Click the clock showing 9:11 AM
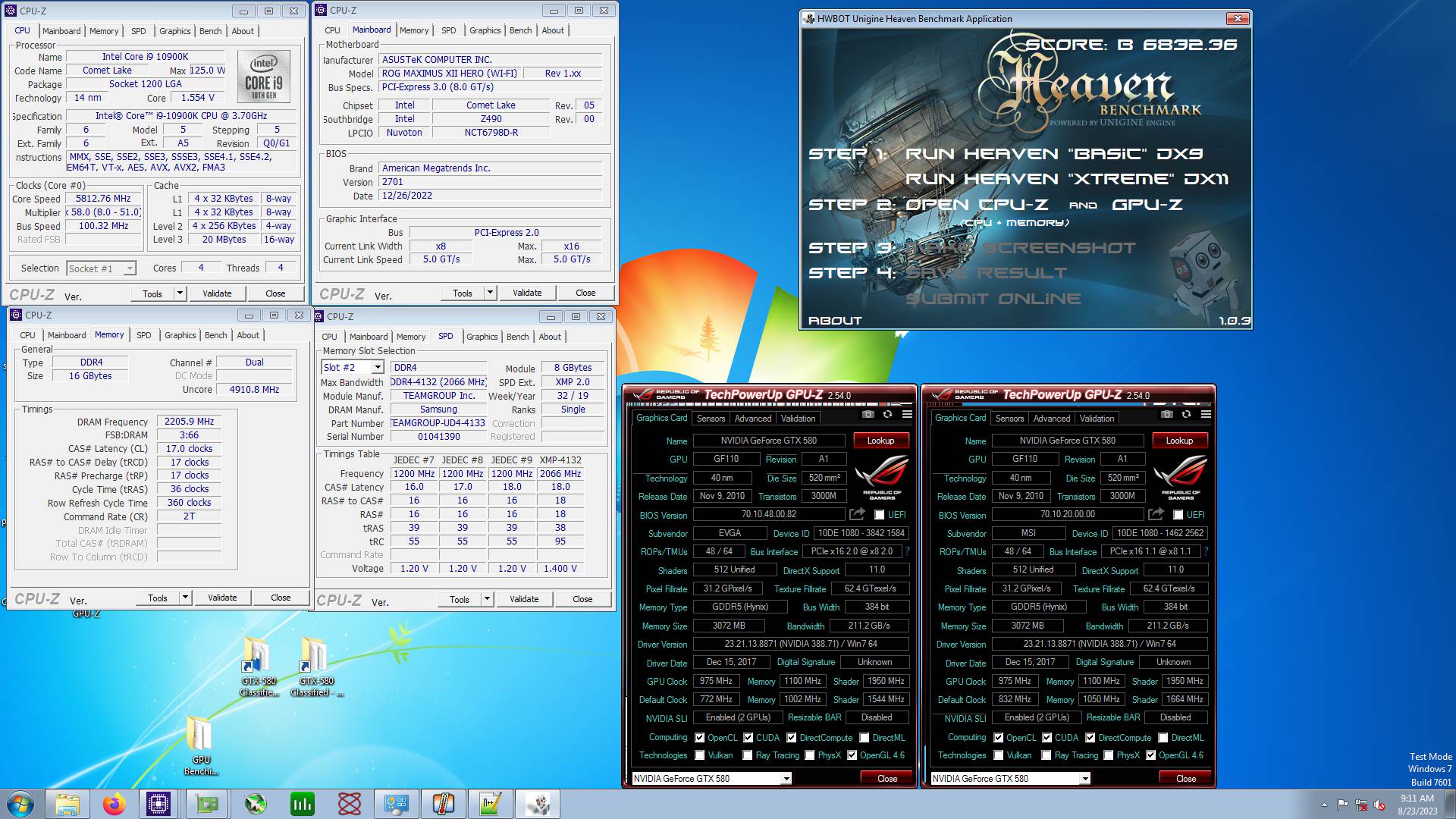The height and width of the screenshot is (819, 1456). point(1417,798)
